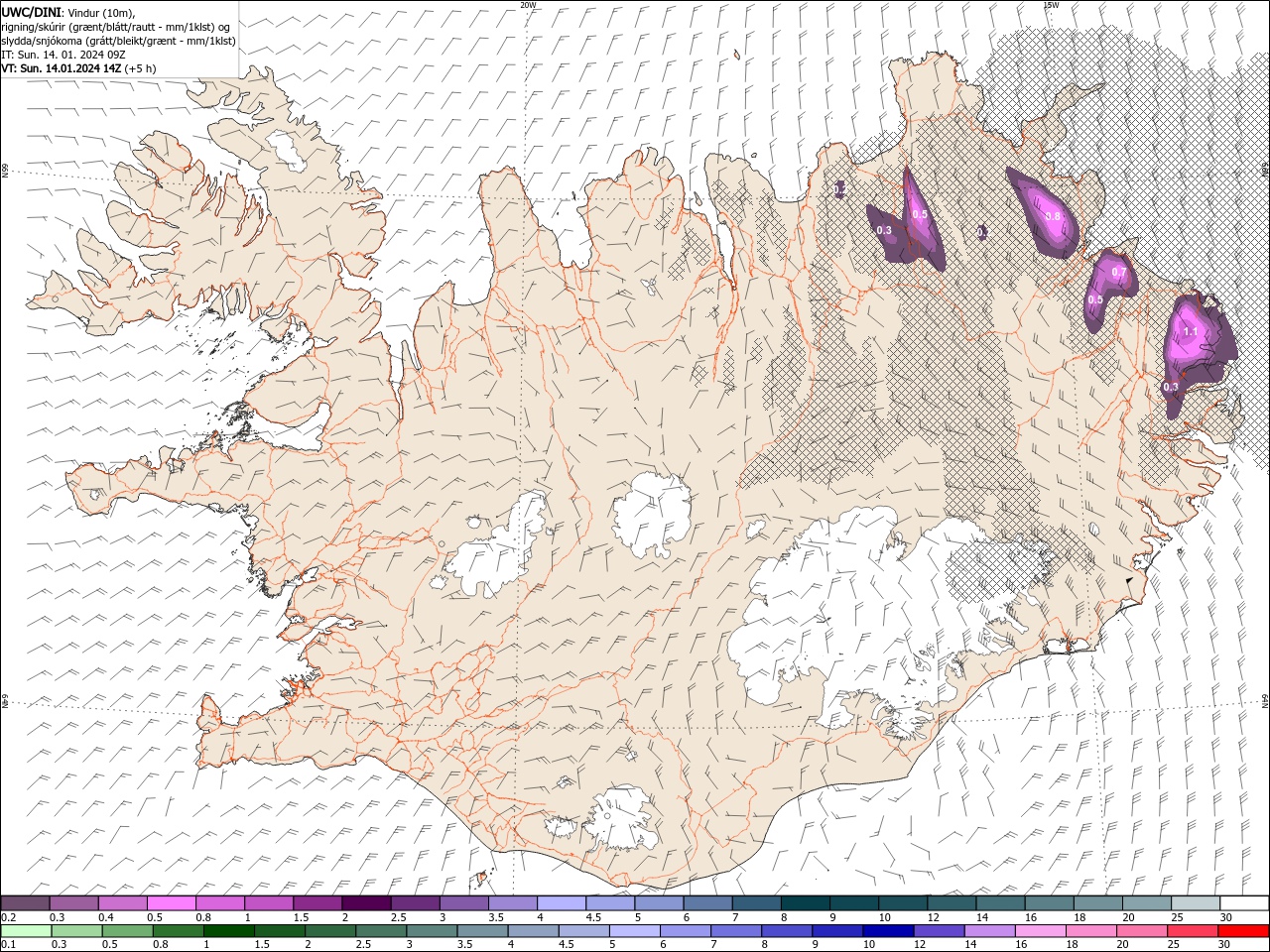The width and height of the screenshot is (1270, 952).
Task: Click the grey-teal 16 snow legend swatch
Action: pyautogui.click(x=1050, y=903)
